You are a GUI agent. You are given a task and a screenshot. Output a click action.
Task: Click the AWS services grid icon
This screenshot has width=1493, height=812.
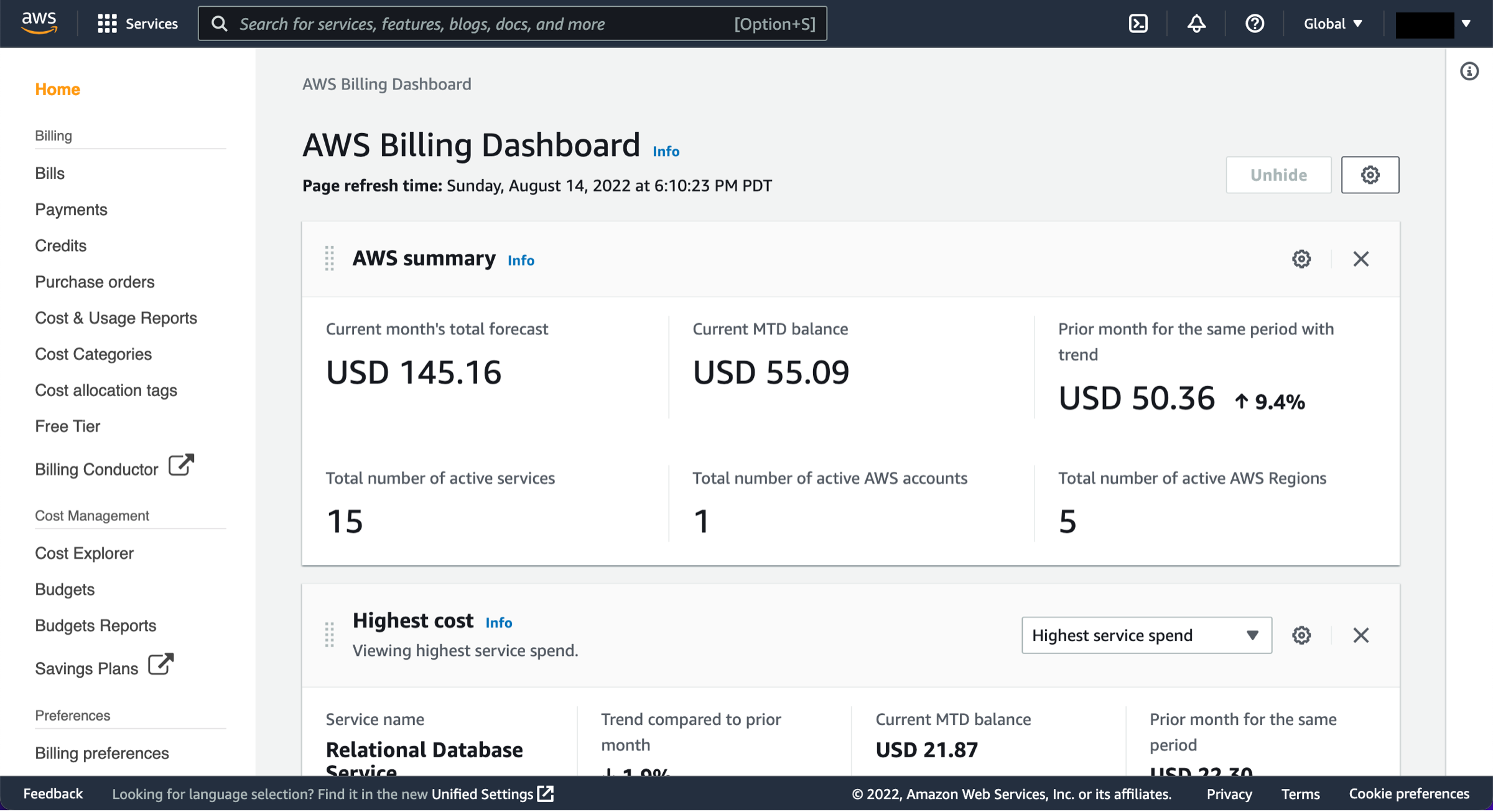pos(106,23)
